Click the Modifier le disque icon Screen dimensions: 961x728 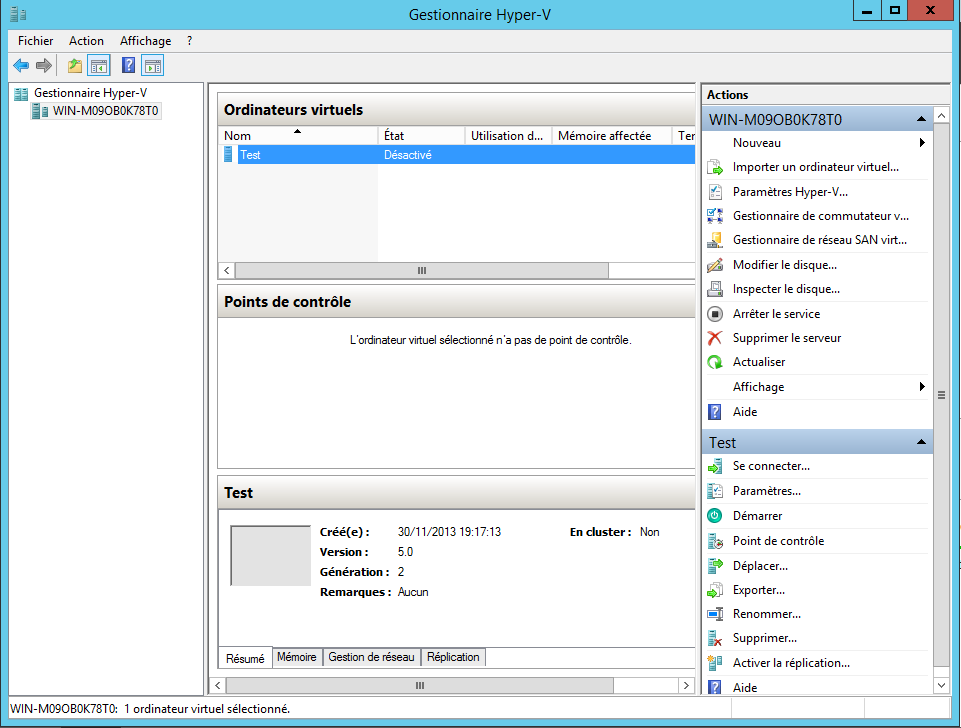click(715, 265)
